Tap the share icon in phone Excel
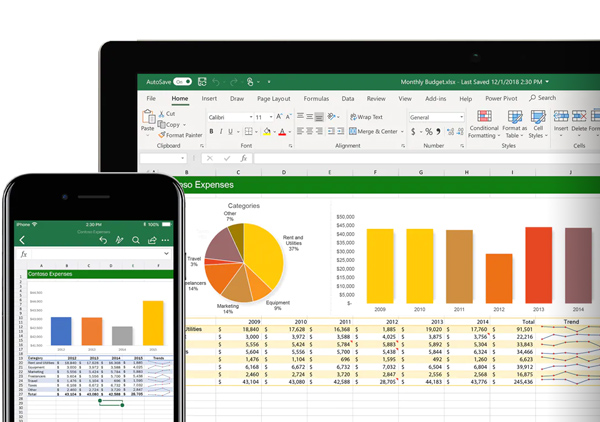Viewport: 600px width, 422px height. (152, 240)
